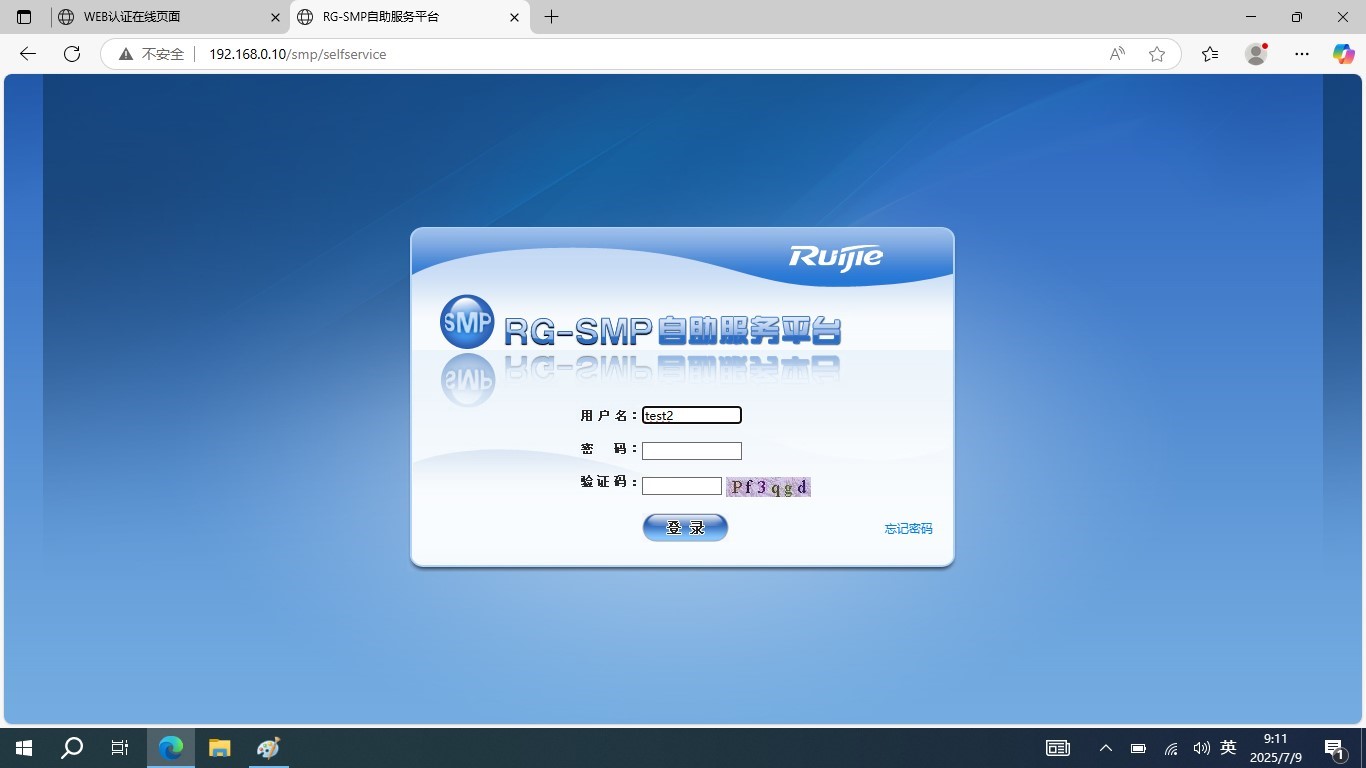
Task: Open Windows Start menu
Action: 24,748
